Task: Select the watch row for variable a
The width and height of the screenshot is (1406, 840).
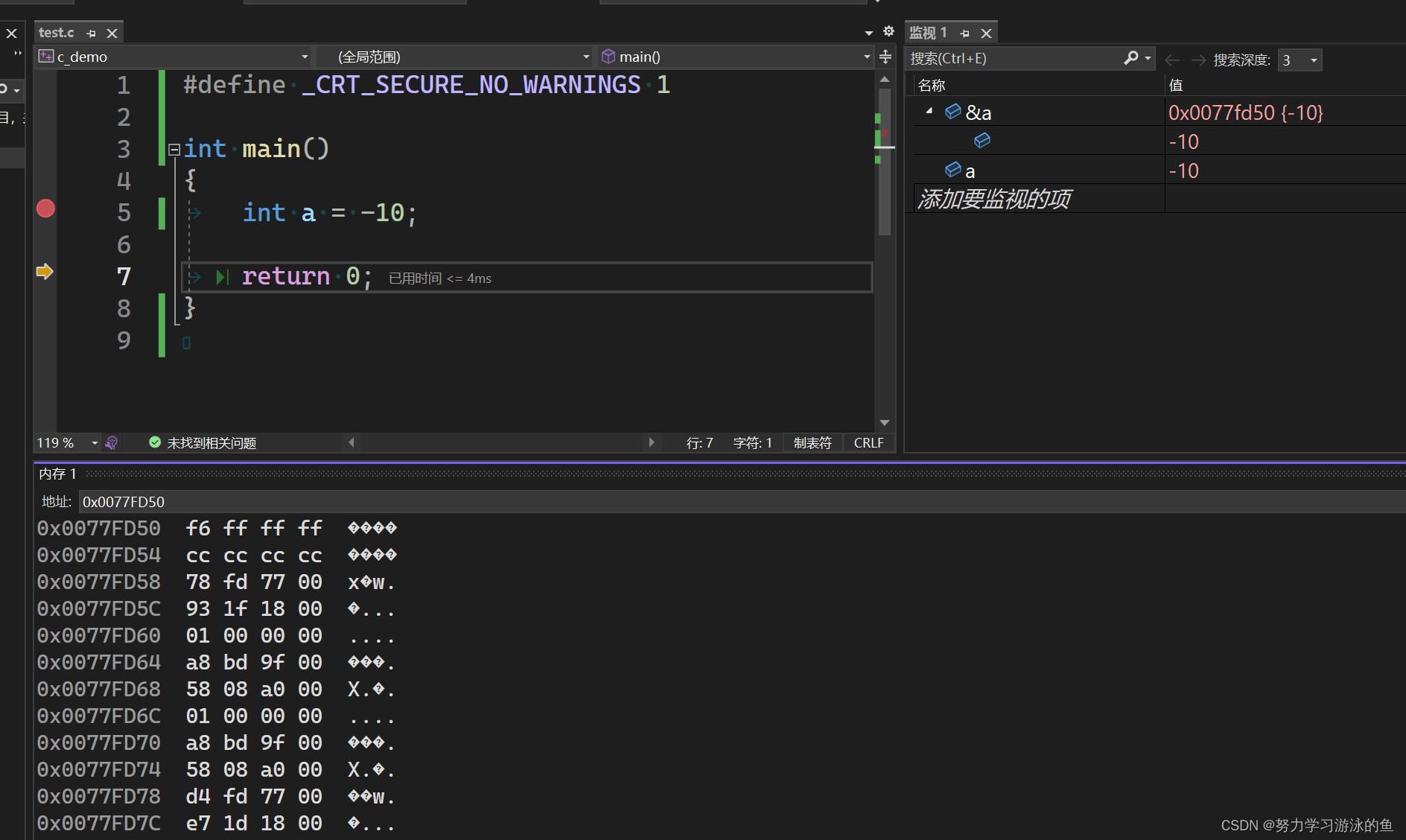Action: point(1159,171)
